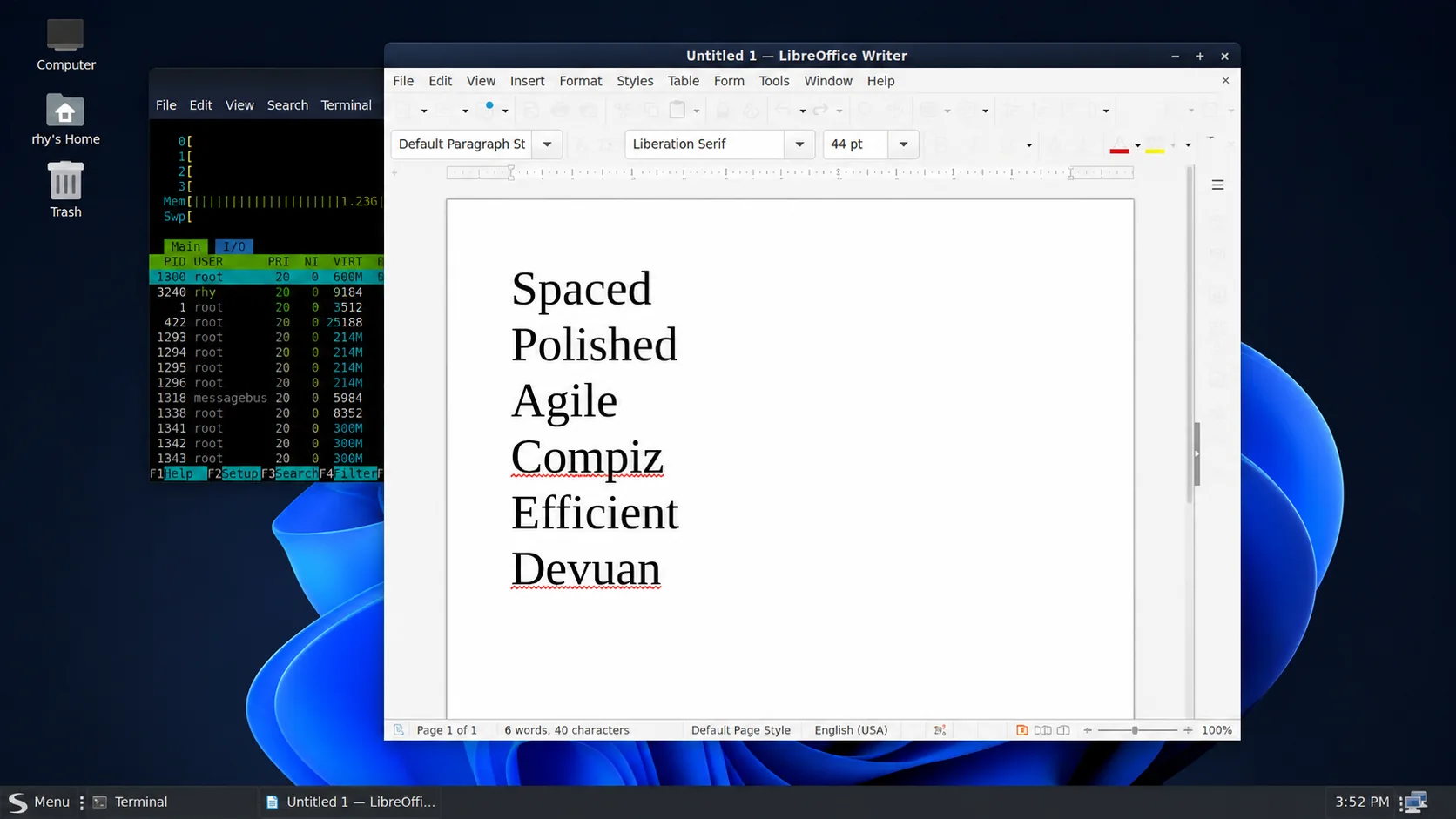Click the word Compiz in the document
The width and height of the screenshot is (1456, 819).
click(x=587, y=458)
